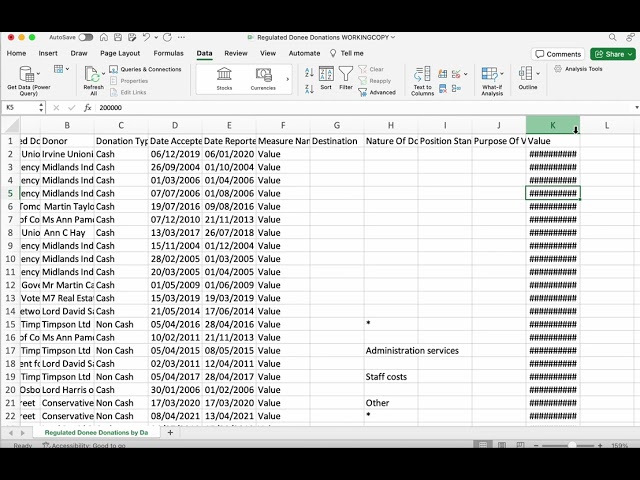Switch to the Home tab
Viewport: 640px width, 480px height.
click(x=16, y=53)
